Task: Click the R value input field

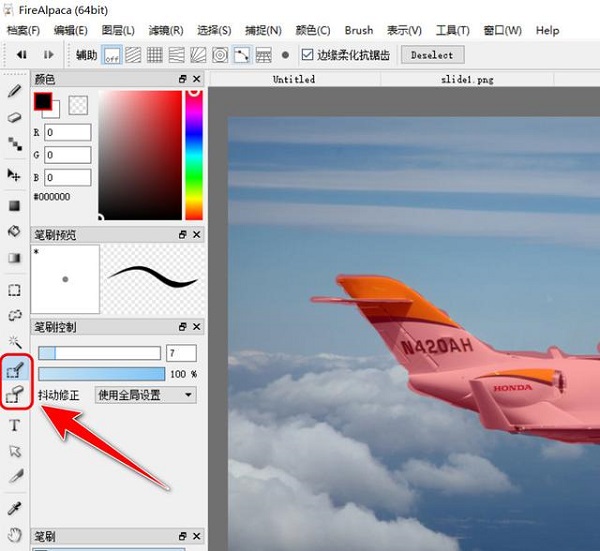Action: pos(68,132)
